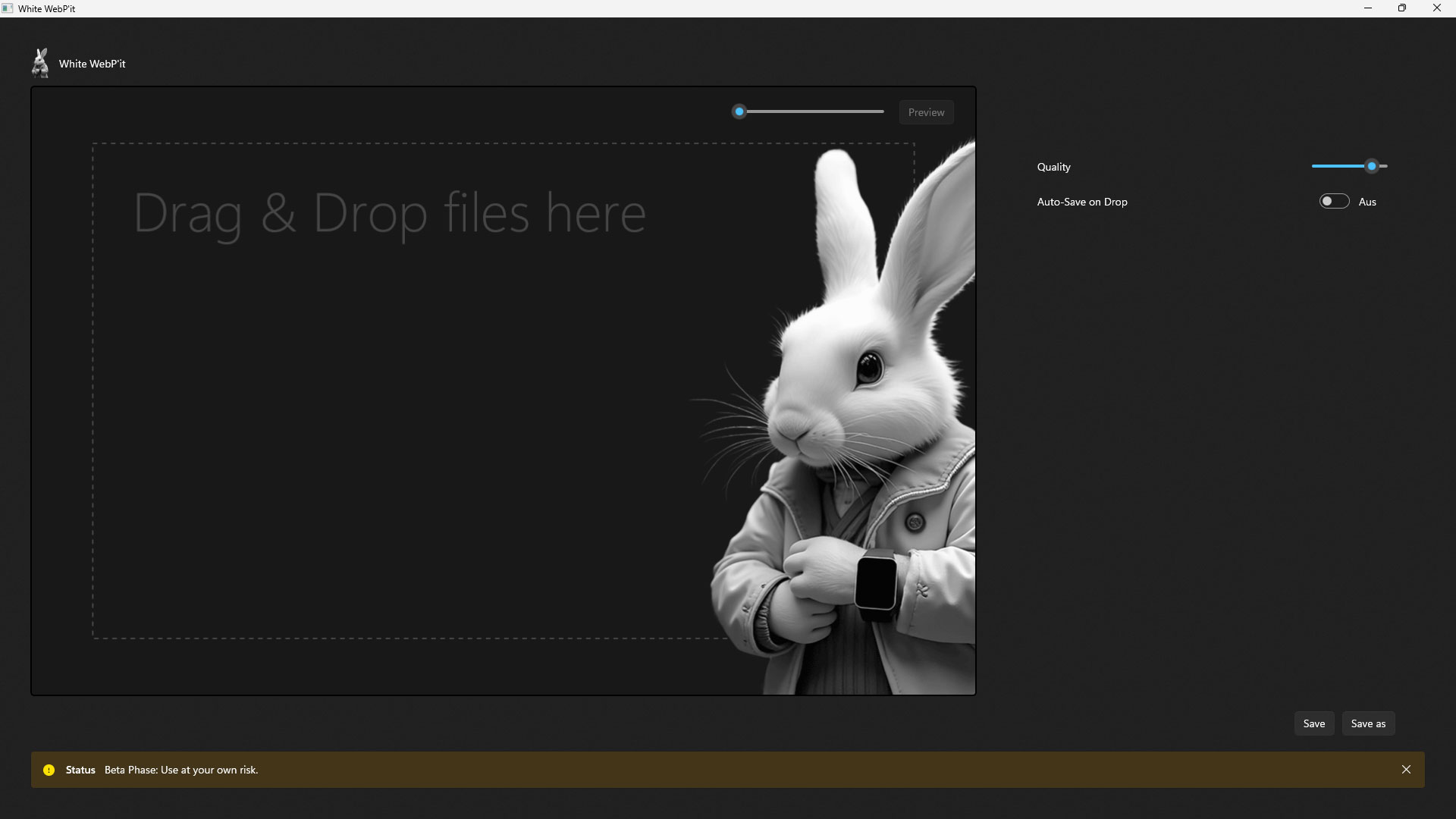Click the Quality label
The width and height of the screenshot is (1456, 819).
tap(1053, 166)
